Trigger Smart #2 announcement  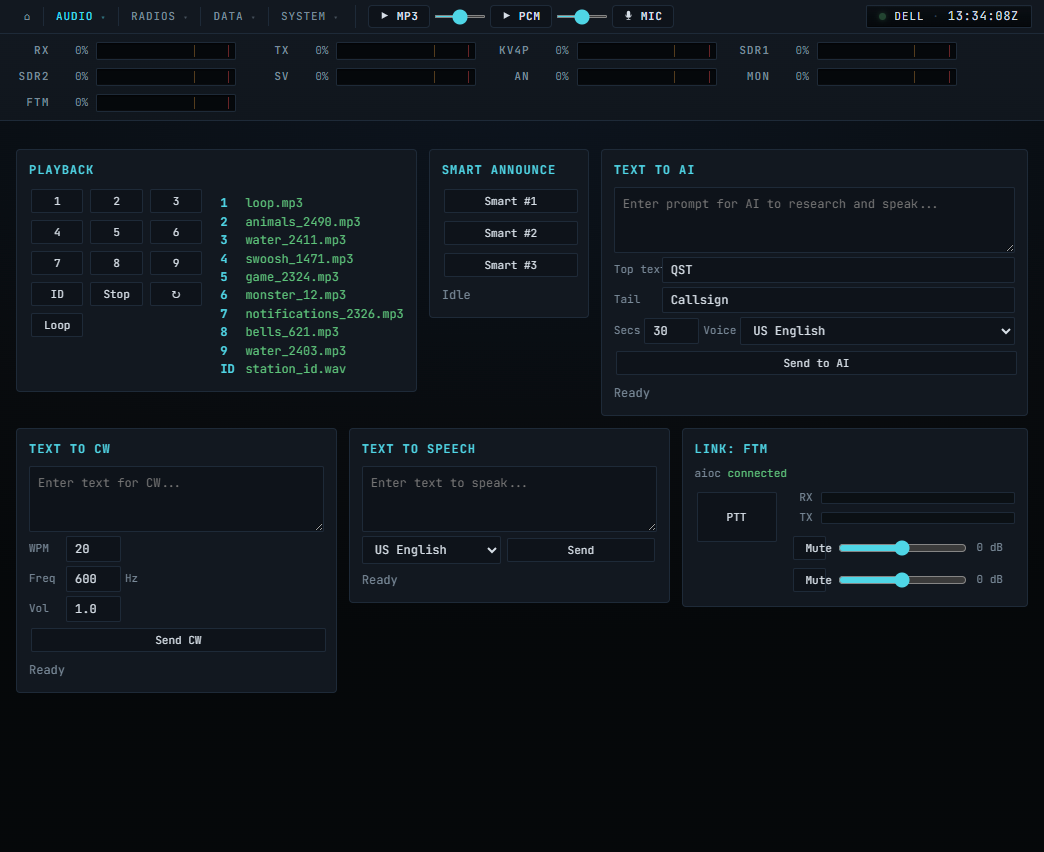coord(511,233)
